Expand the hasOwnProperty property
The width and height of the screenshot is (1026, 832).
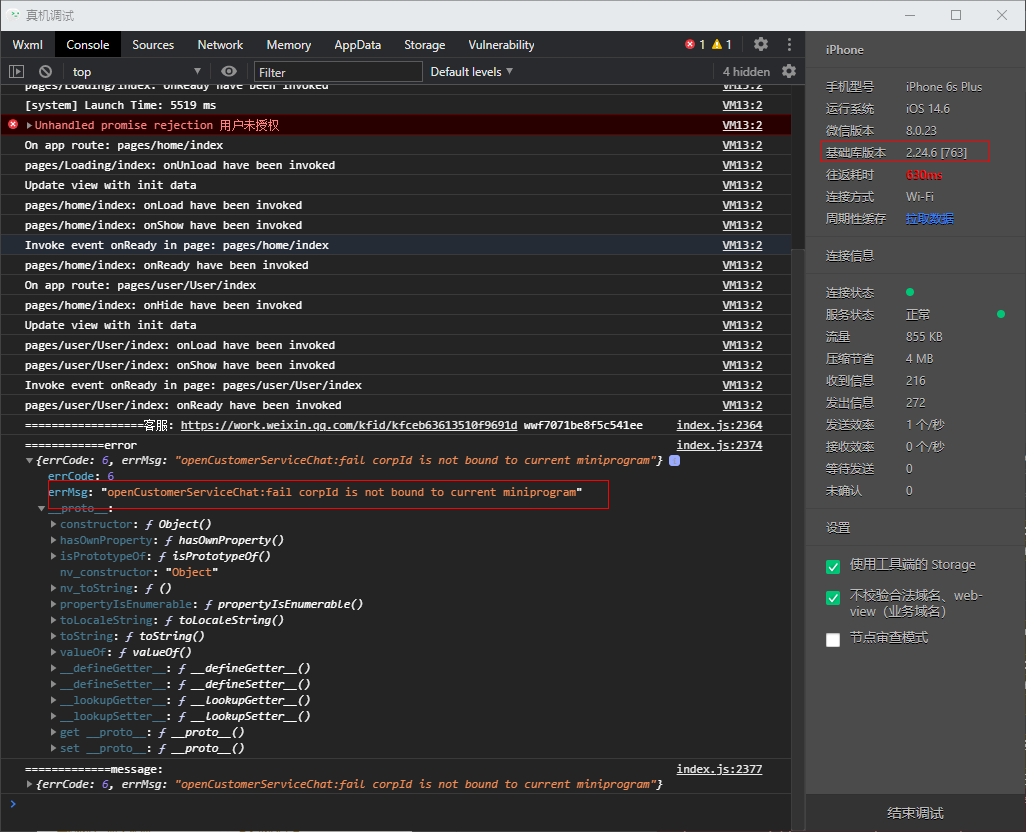click(54, 540)
